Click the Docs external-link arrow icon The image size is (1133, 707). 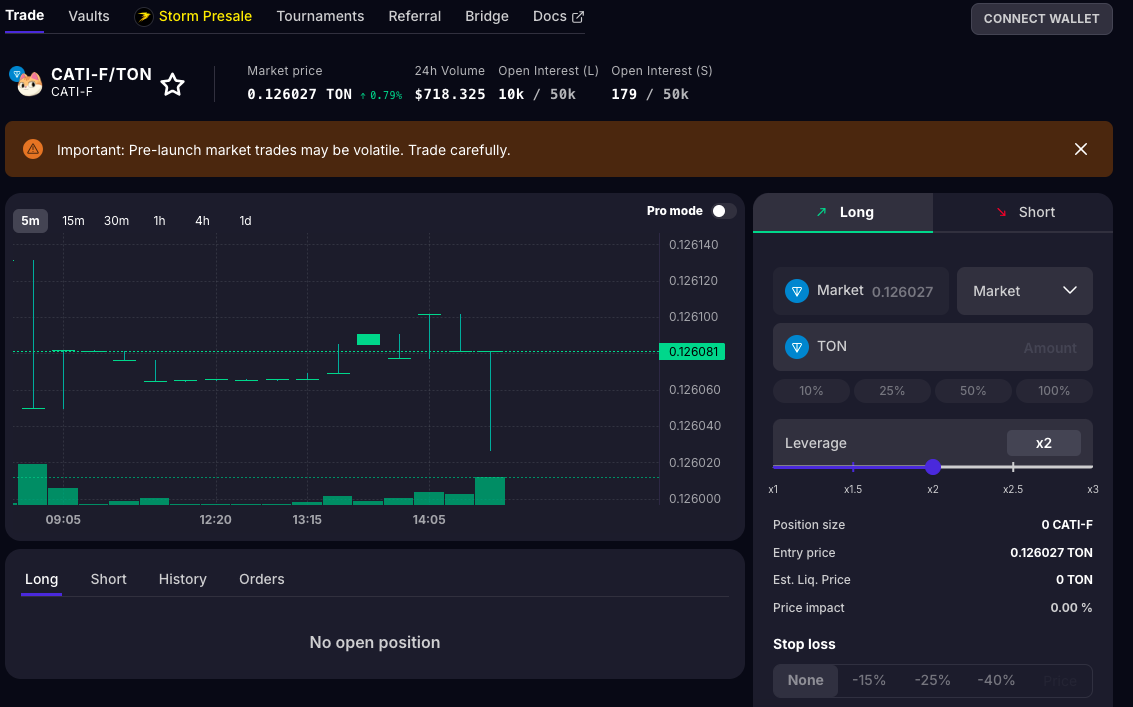click(578, 17)
